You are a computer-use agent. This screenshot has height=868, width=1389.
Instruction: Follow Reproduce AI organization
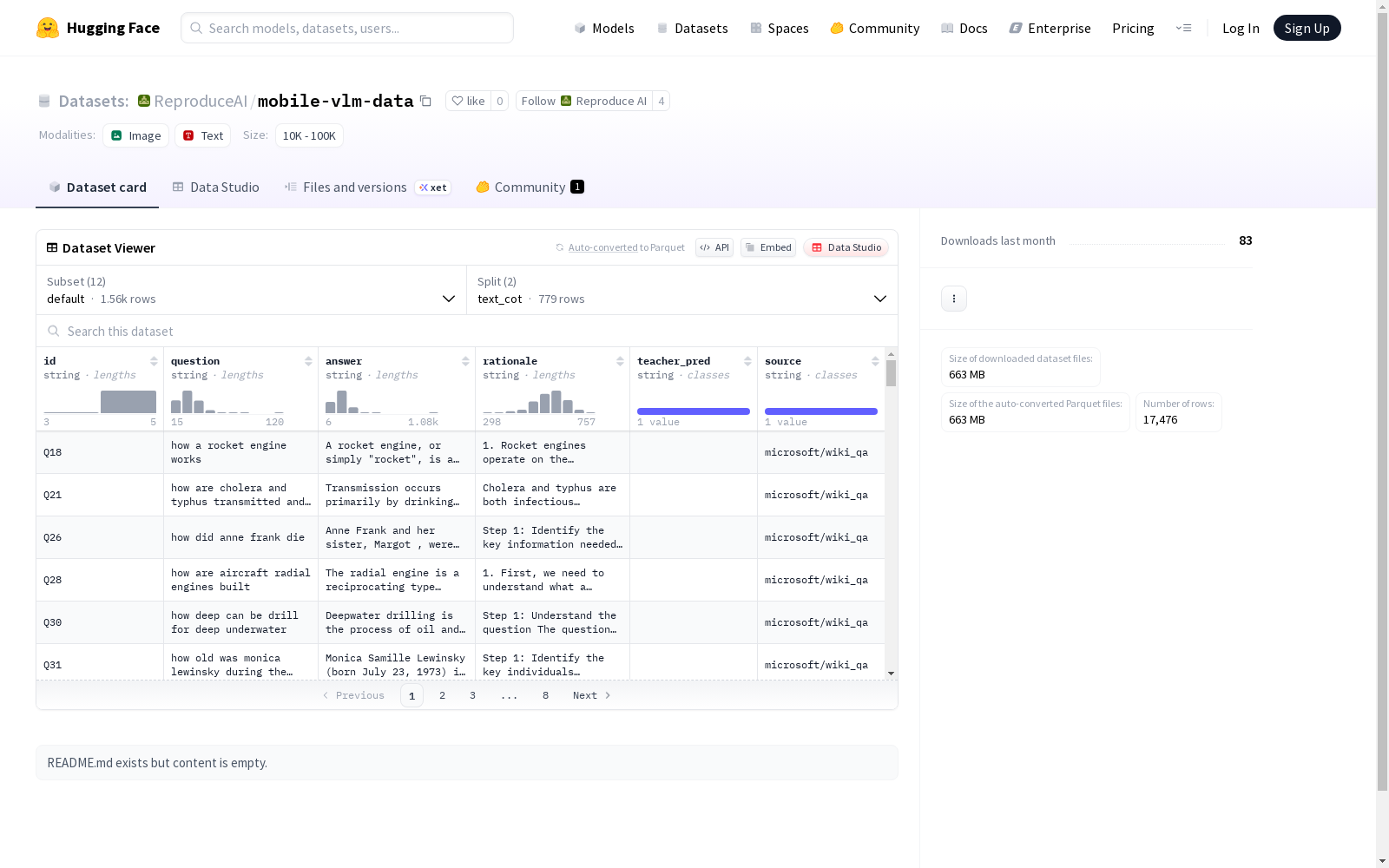[584, 101]
